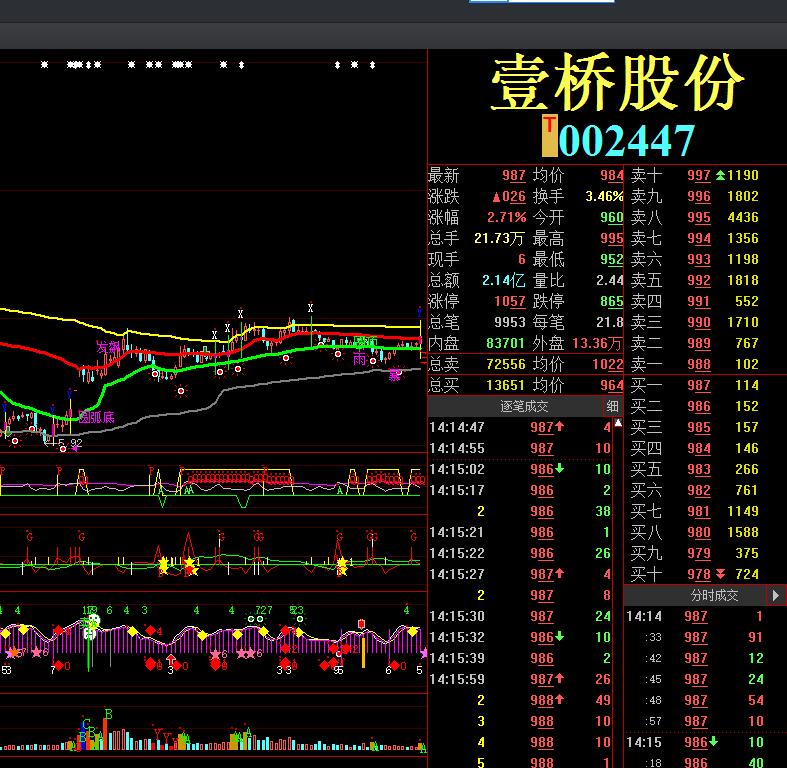Click the 换手 value 3.46%
The image size is (787, 768).
(x=604, y=196)
